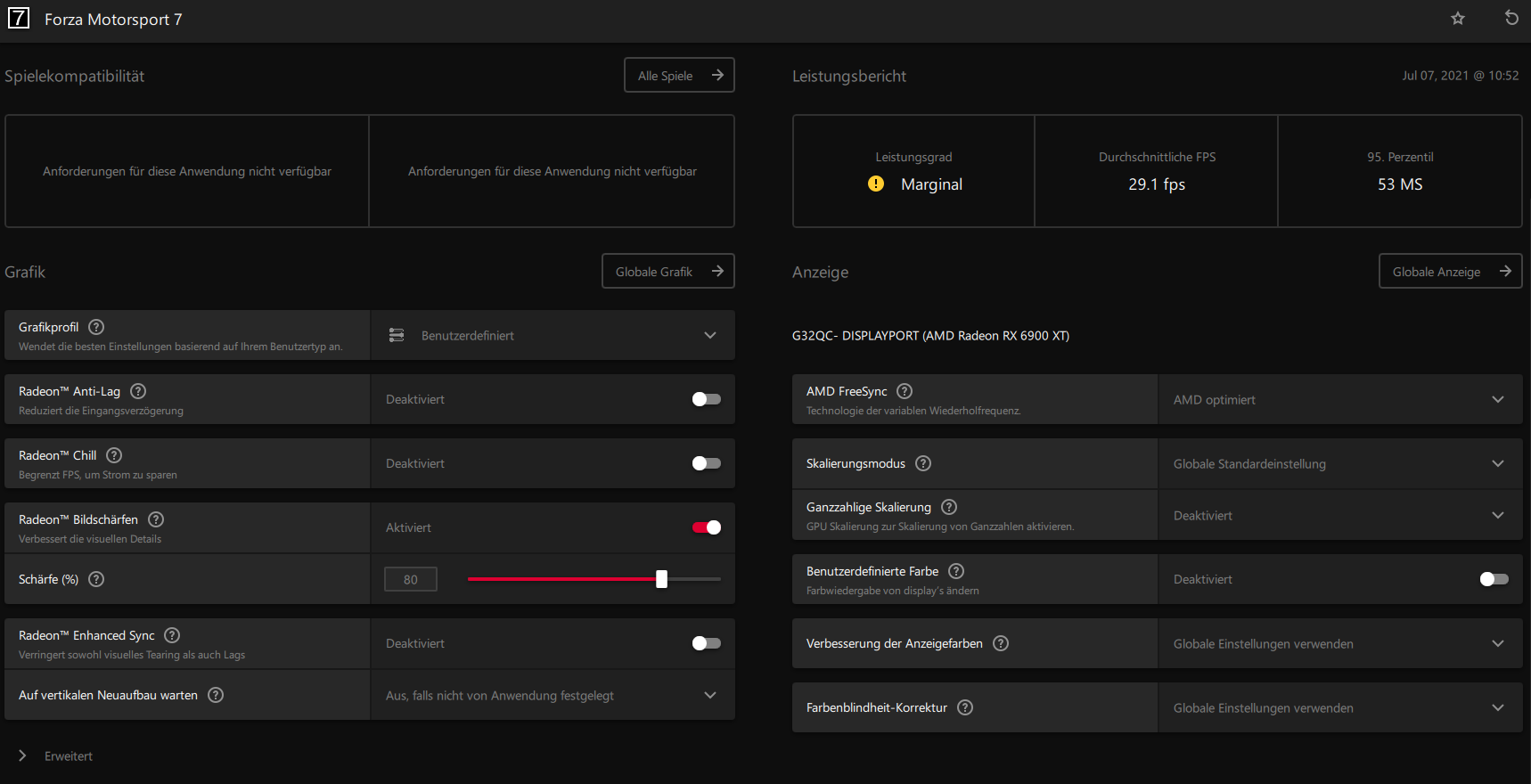Image resolution: width=1531 pixels, height=784 pixels.
Task: Click the favorite star icon
Action: pos(1458,19)
